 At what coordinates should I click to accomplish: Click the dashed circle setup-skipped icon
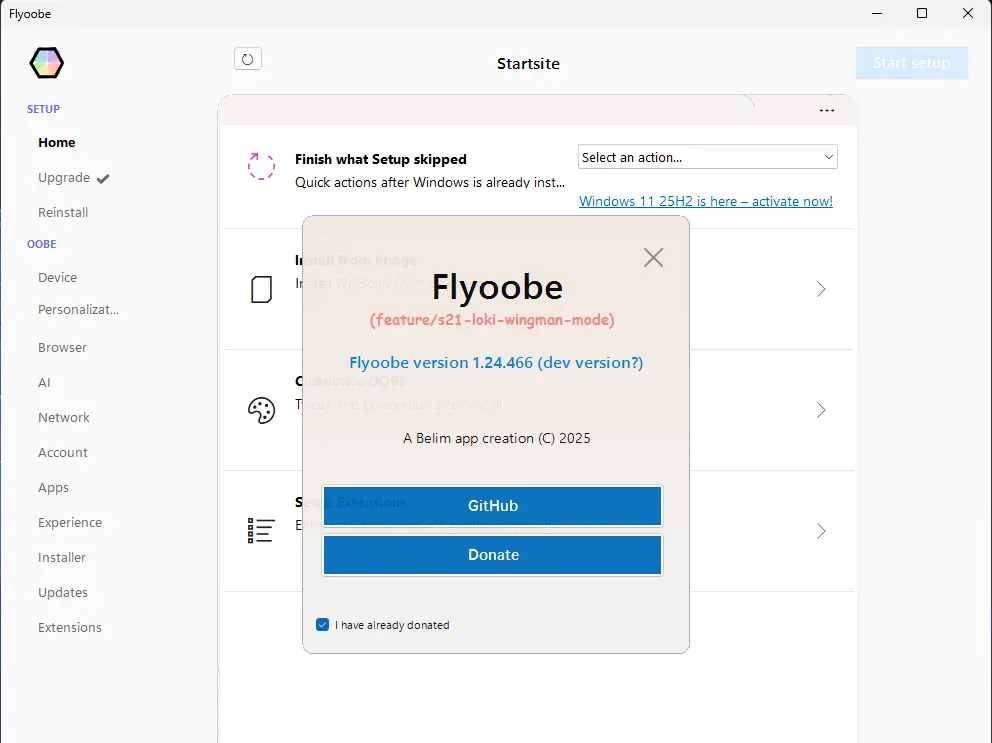pyautogui.click(x=261, y=166)
